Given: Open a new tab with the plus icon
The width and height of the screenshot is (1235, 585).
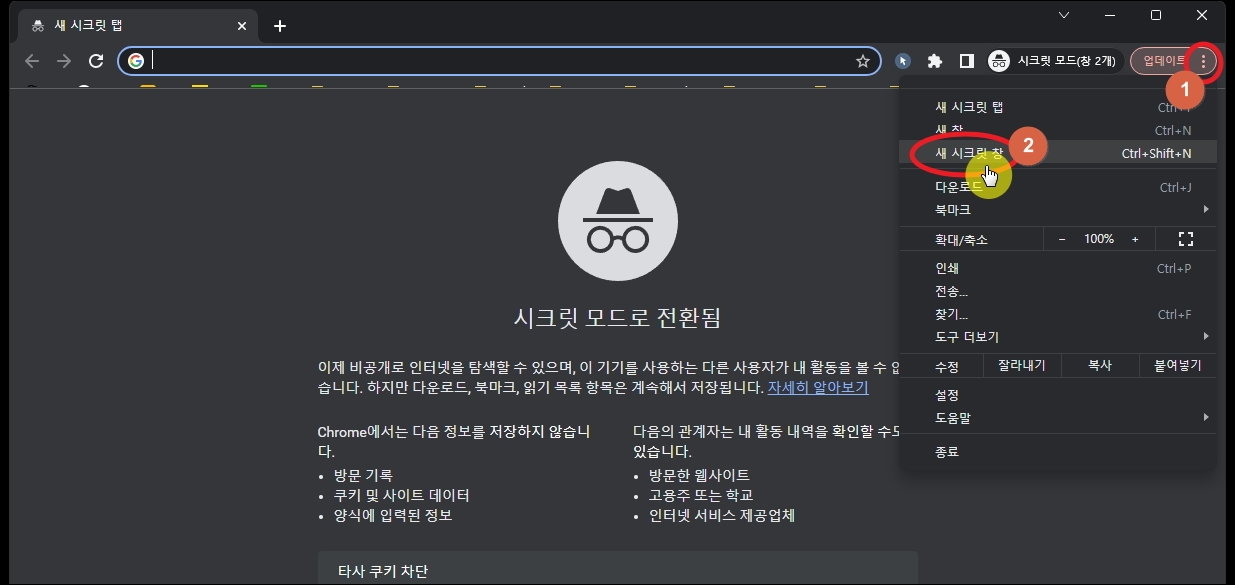Looking at the screenshot, I should click(x=280, y=26).
